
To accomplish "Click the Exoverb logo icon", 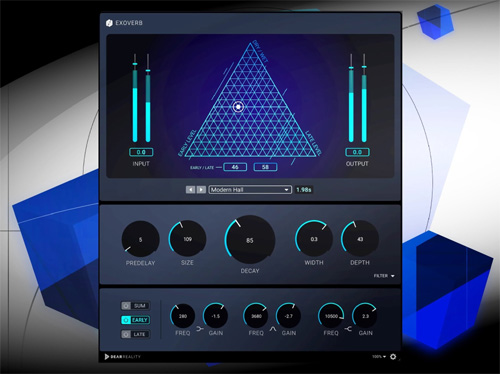I will tap(109, 23).
